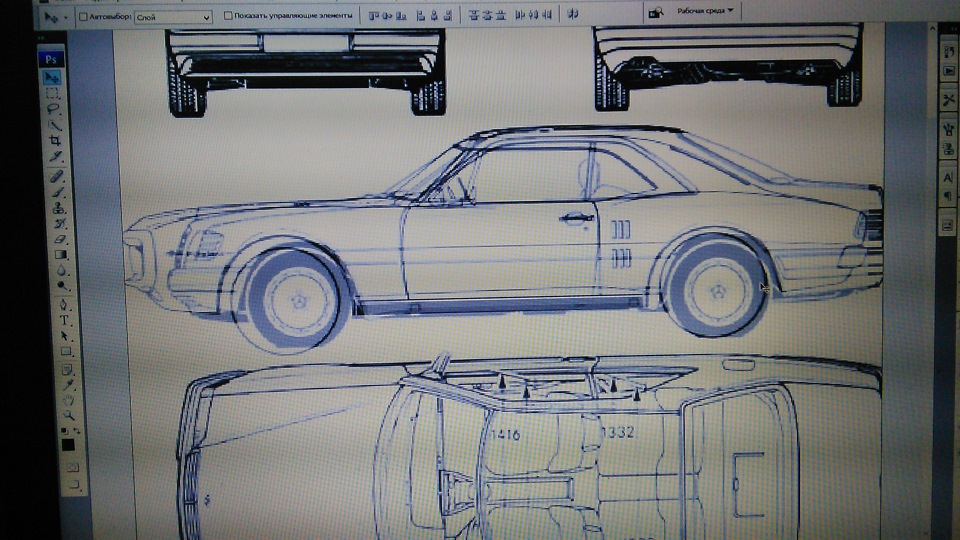The width and height of the screenshot is (960, 540).
Task: Select the Quick Selection tool
Action: point(54,125)
